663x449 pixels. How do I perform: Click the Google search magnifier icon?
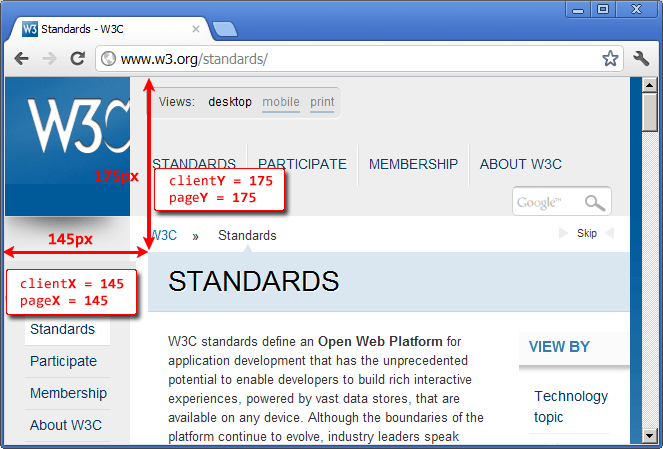(595, 203)
